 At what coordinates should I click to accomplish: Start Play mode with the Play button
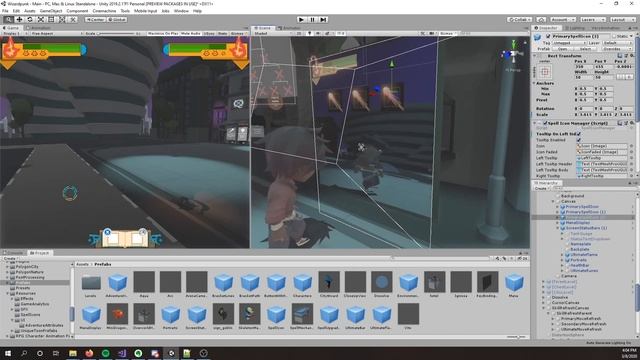click(301, 19)
